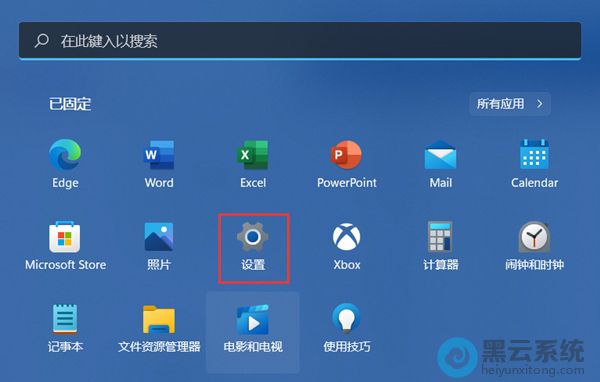
Task: Click the 设置 gear icon
Action: [x=253, y=237]
